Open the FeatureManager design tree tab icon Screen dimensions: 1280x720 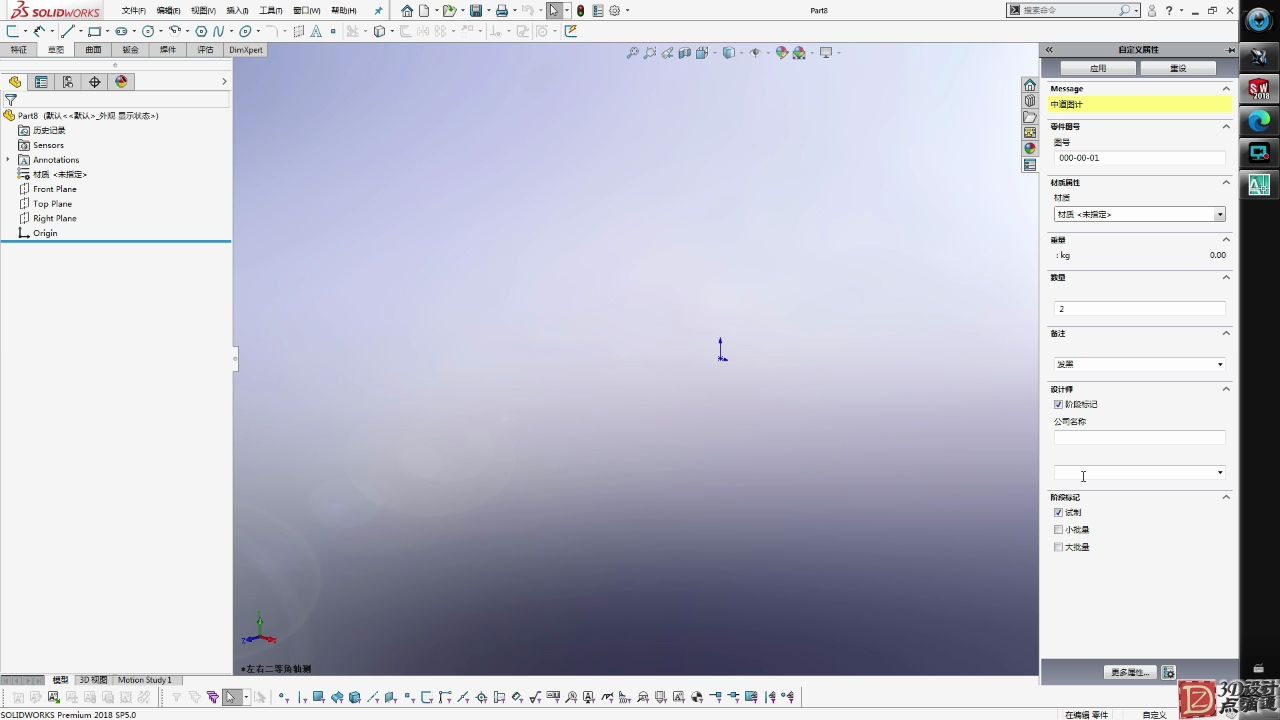click(x=15, y=82)
